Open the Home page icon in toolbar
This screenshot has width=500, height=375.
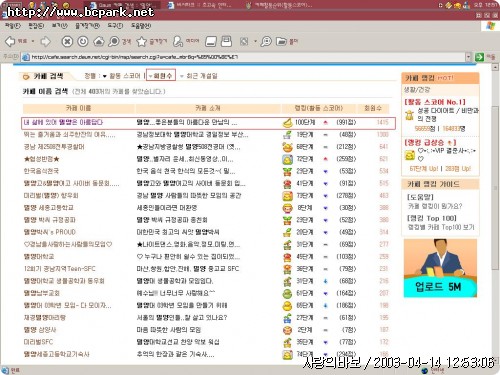click(98, 41)
